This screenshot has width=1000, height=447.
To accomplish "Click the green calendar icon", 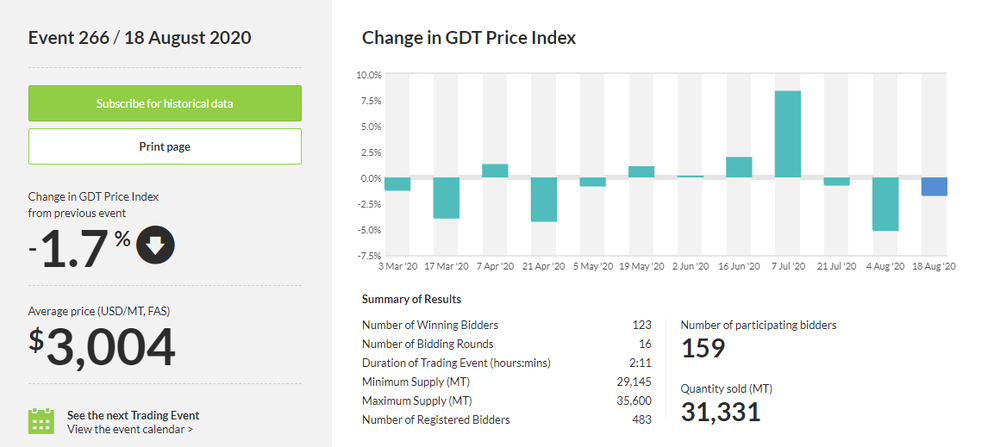I will point(41,421).
